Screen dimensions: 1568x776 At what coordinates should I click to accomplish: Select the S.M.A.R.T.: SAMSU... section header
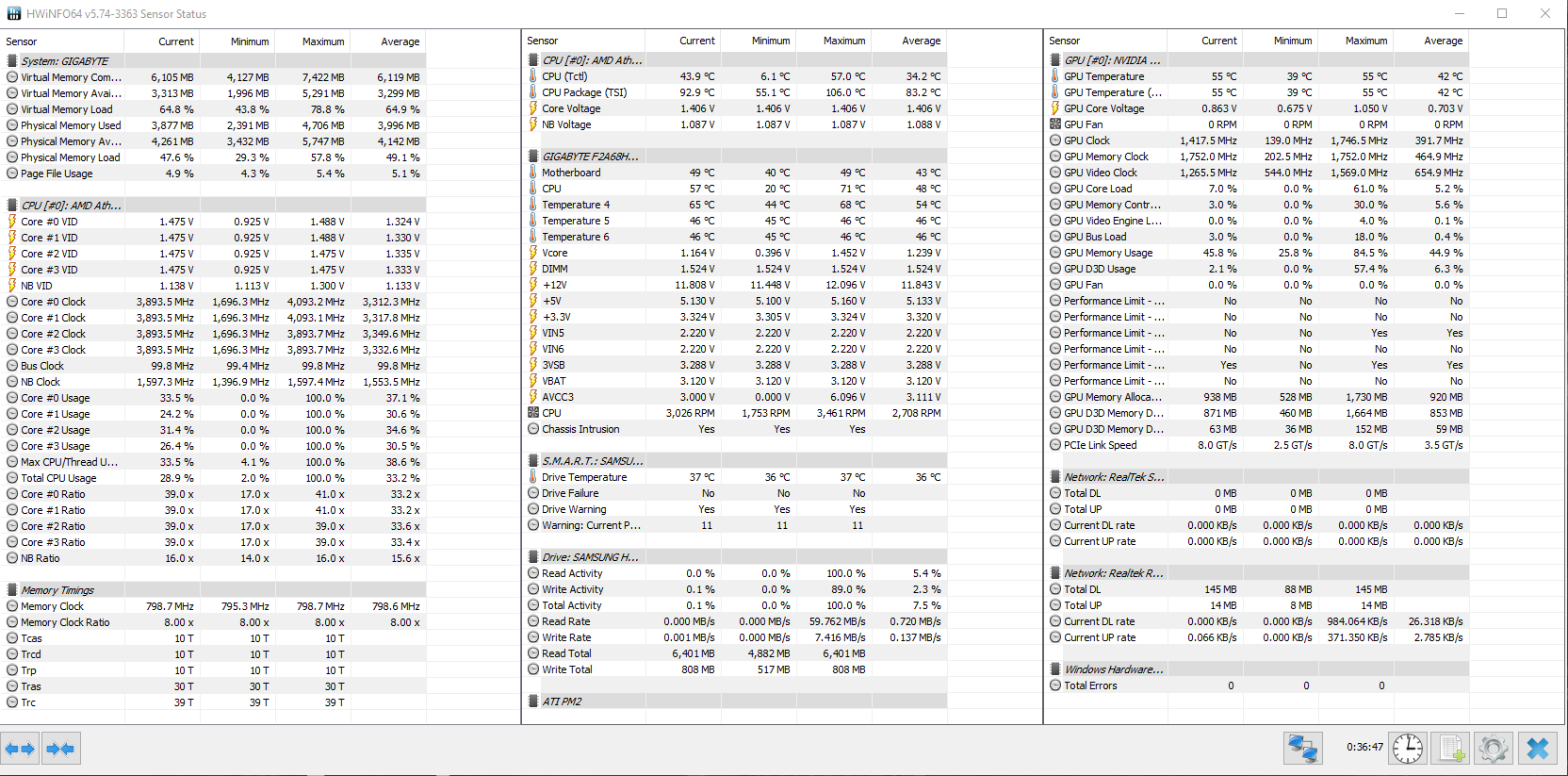point(592,461)
